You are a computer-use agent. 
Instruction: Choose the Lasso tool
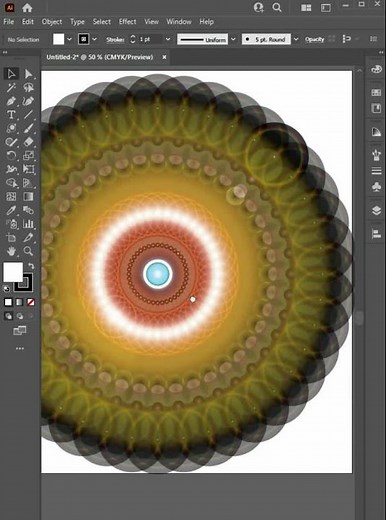[x=28, y=87]
